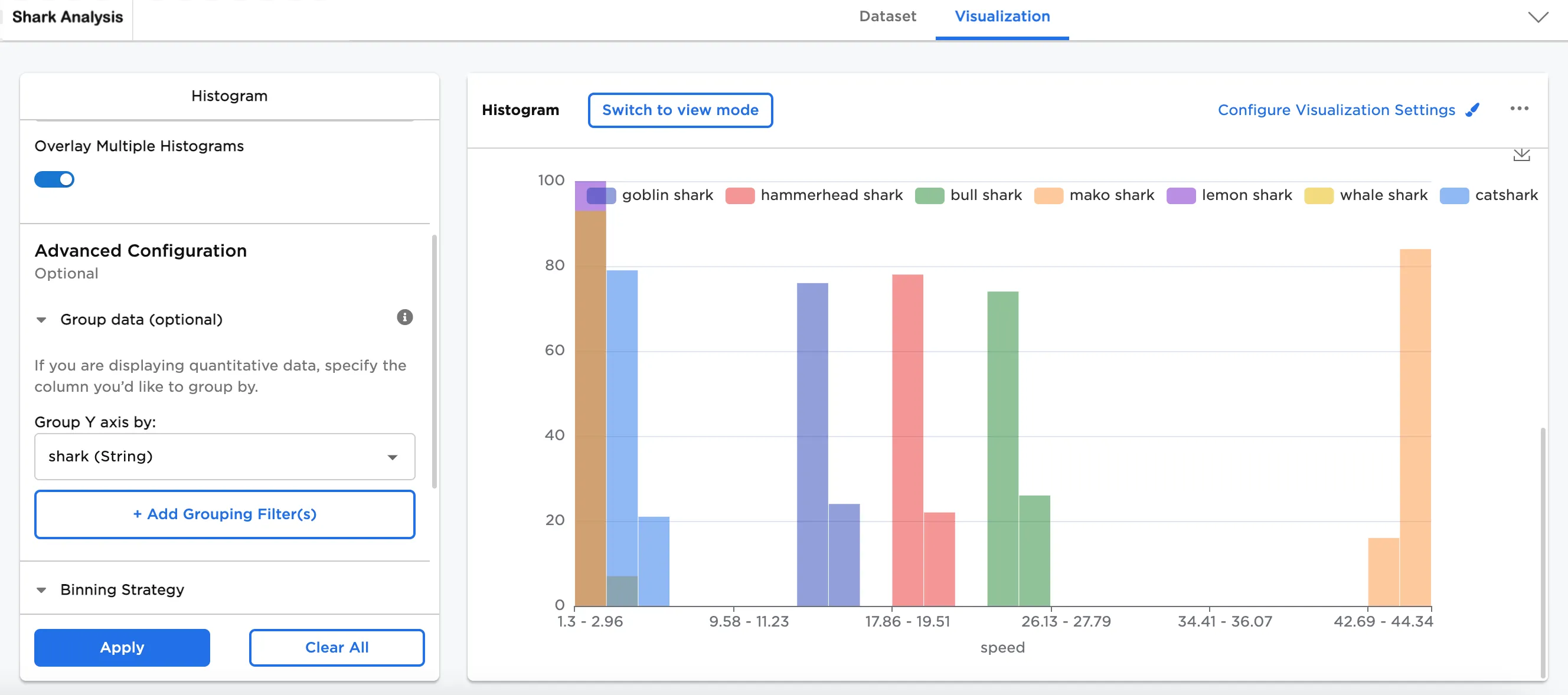Viewport: 1568px width, 695px height.
Task: Click the Group data info icon
Action: coord(405,317)
